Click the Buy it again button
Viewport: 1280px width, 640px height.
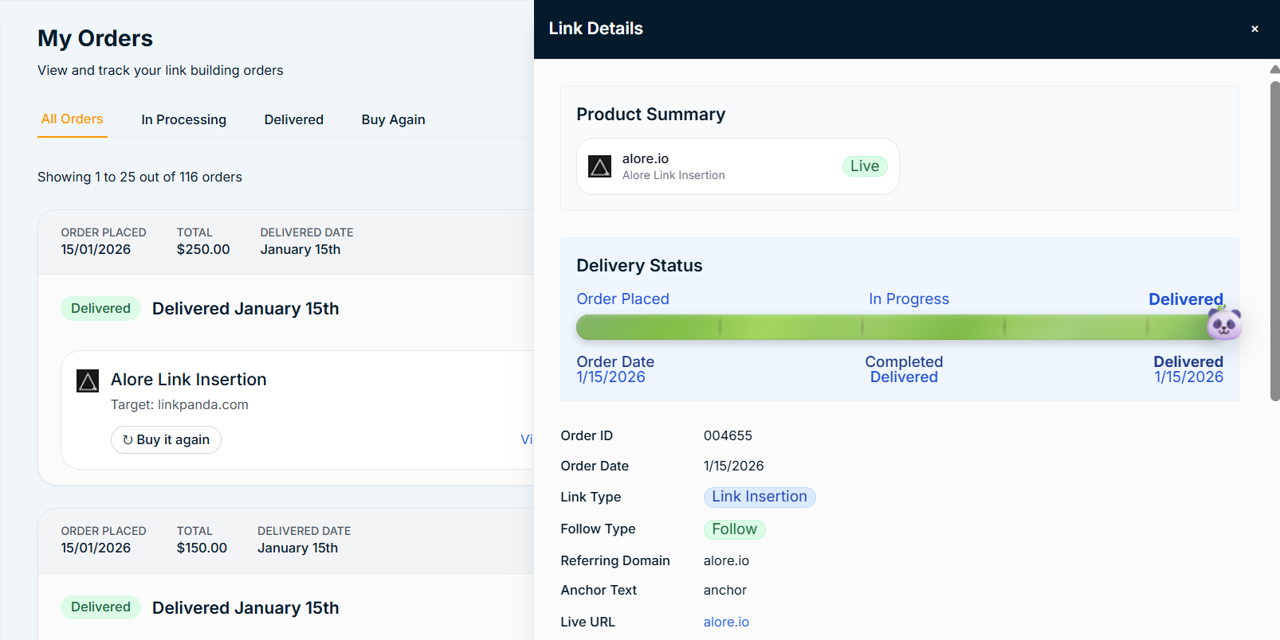[x=166, y=439]
